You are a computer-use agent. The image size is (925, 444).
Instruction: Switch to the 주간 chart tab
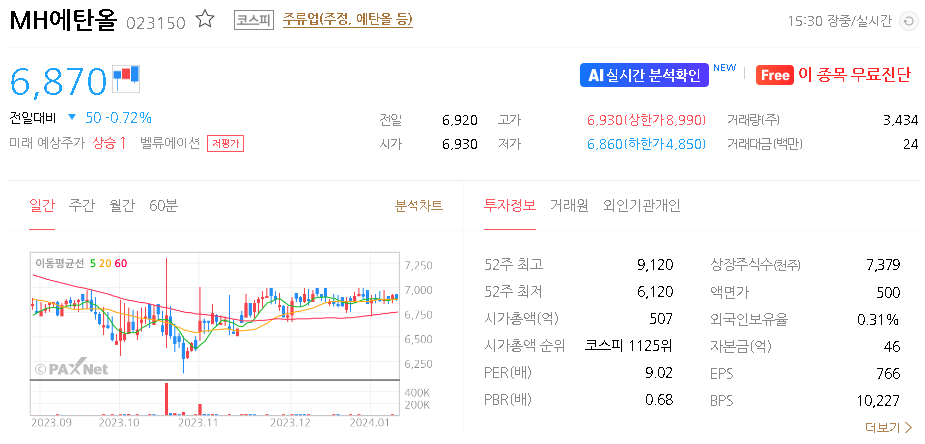pyautogui.click(x=81, y=206)
